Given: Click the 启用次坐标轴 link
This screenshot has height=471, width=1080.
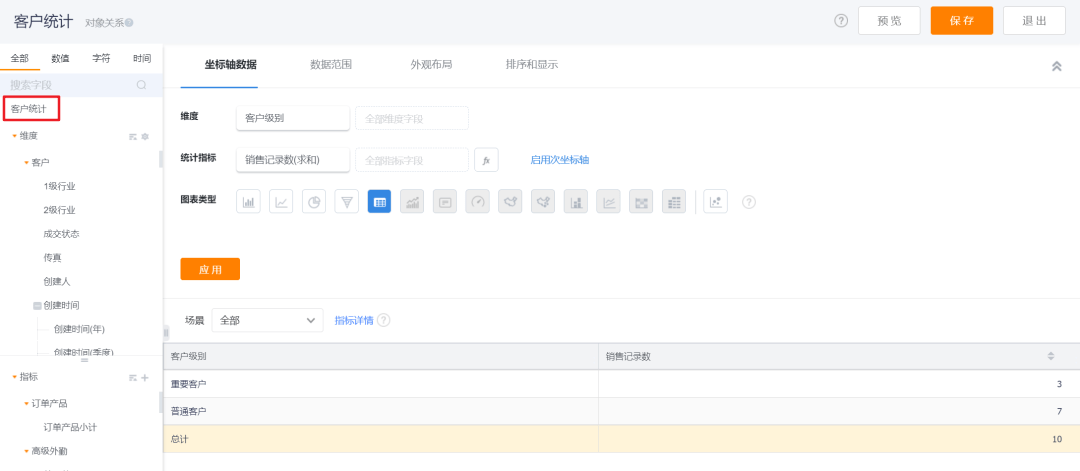Looking at the screenshot, I should [559, 160].
